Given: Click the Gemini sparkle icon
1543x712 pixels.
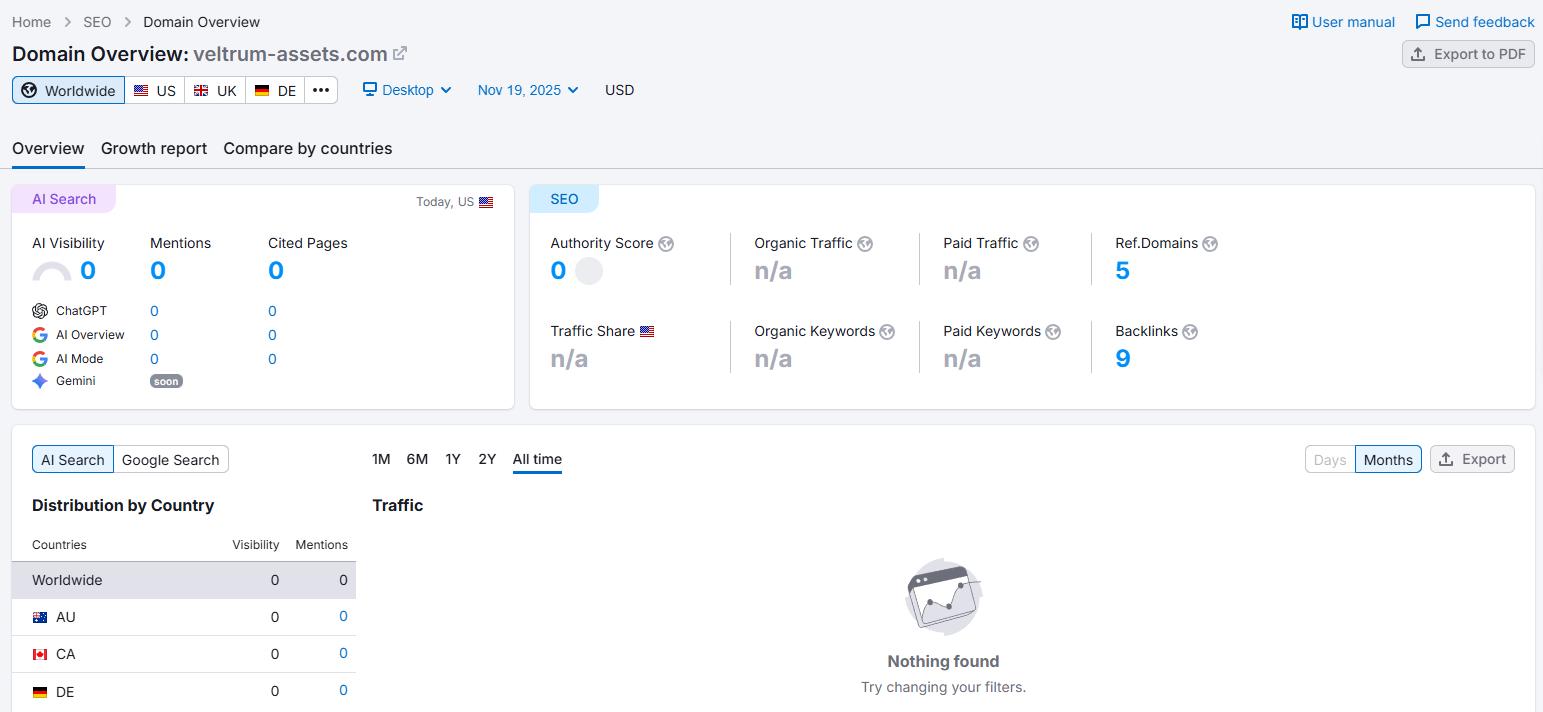Looking at the screenshot, I should (x=40, y=381).
